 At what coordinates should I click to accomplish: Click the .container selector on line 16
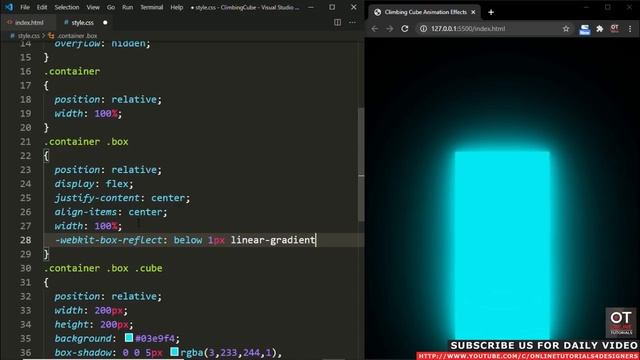72,71
